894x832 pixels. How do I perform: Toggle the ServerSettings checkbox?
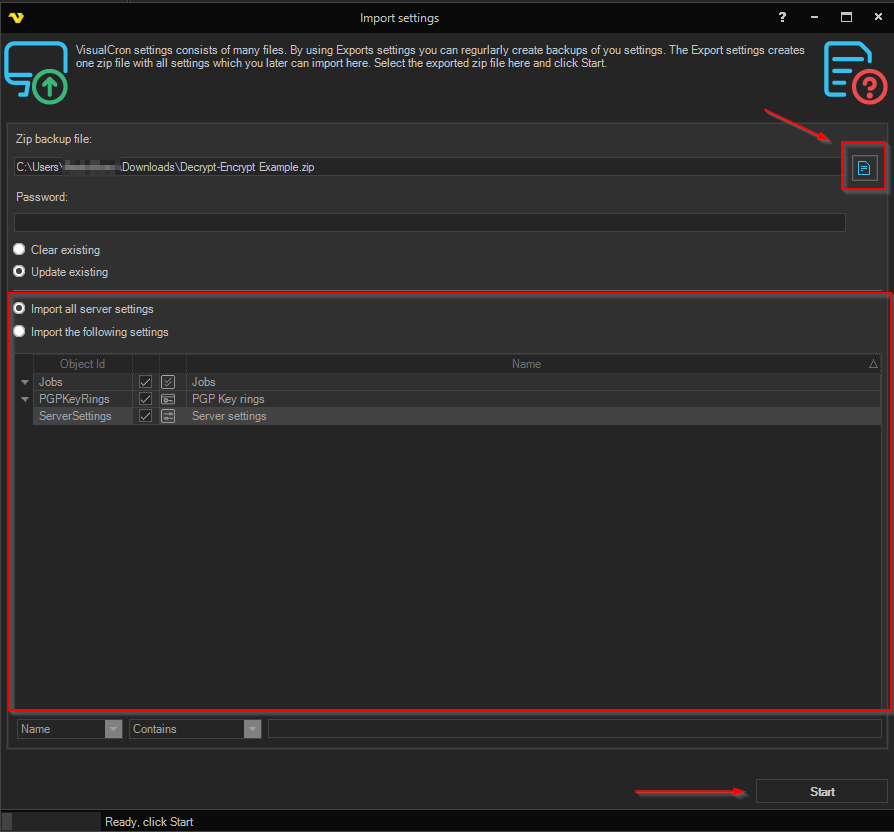[145, 416]
